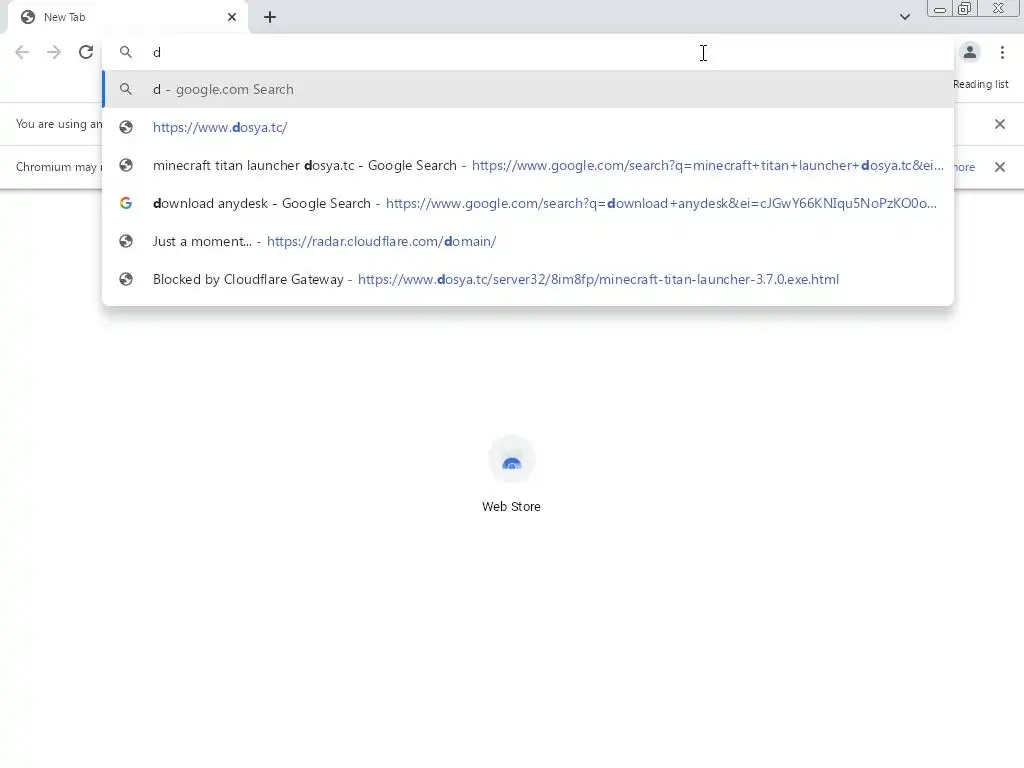Select the New Tab tab
The height and width of the screenshot is (768, 1024).
[127, 17]
